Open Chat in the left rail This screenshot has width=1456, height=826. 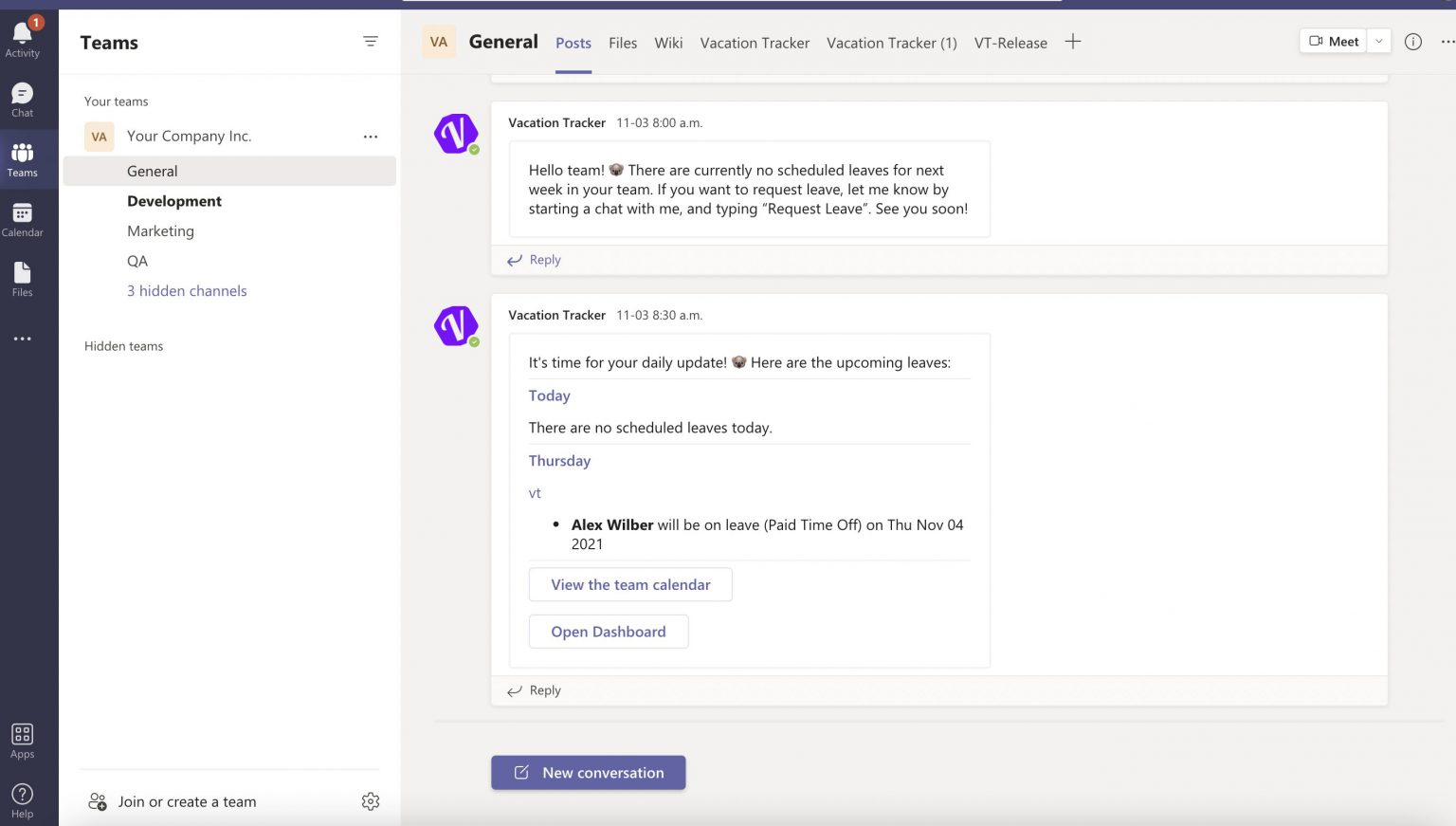coord(23,99)
